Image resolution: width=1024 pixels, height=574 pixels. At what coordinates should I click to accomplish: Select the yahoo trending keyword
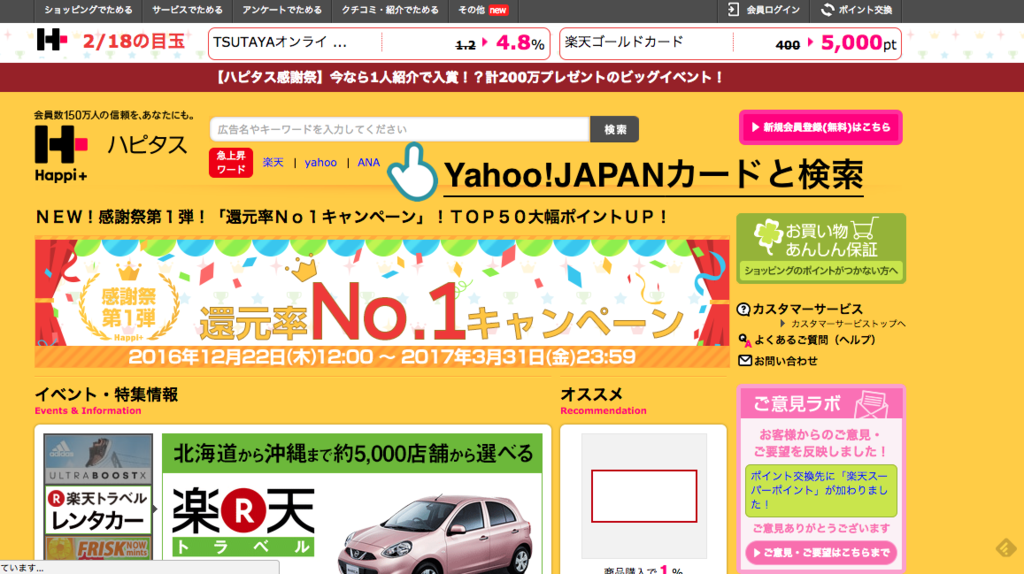[x=321, y=163]
